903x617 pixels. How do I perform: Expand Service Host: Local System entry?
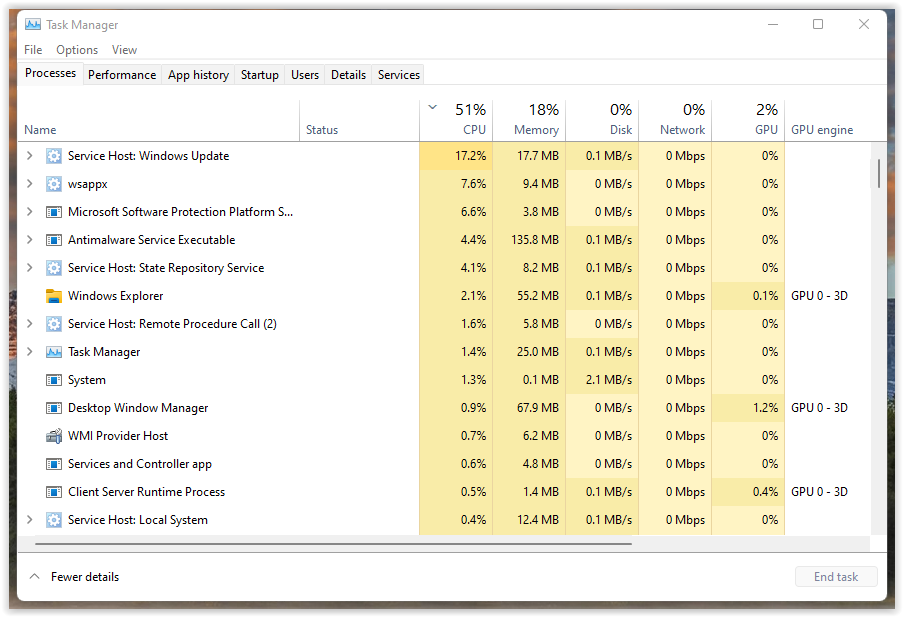[29, 520]
